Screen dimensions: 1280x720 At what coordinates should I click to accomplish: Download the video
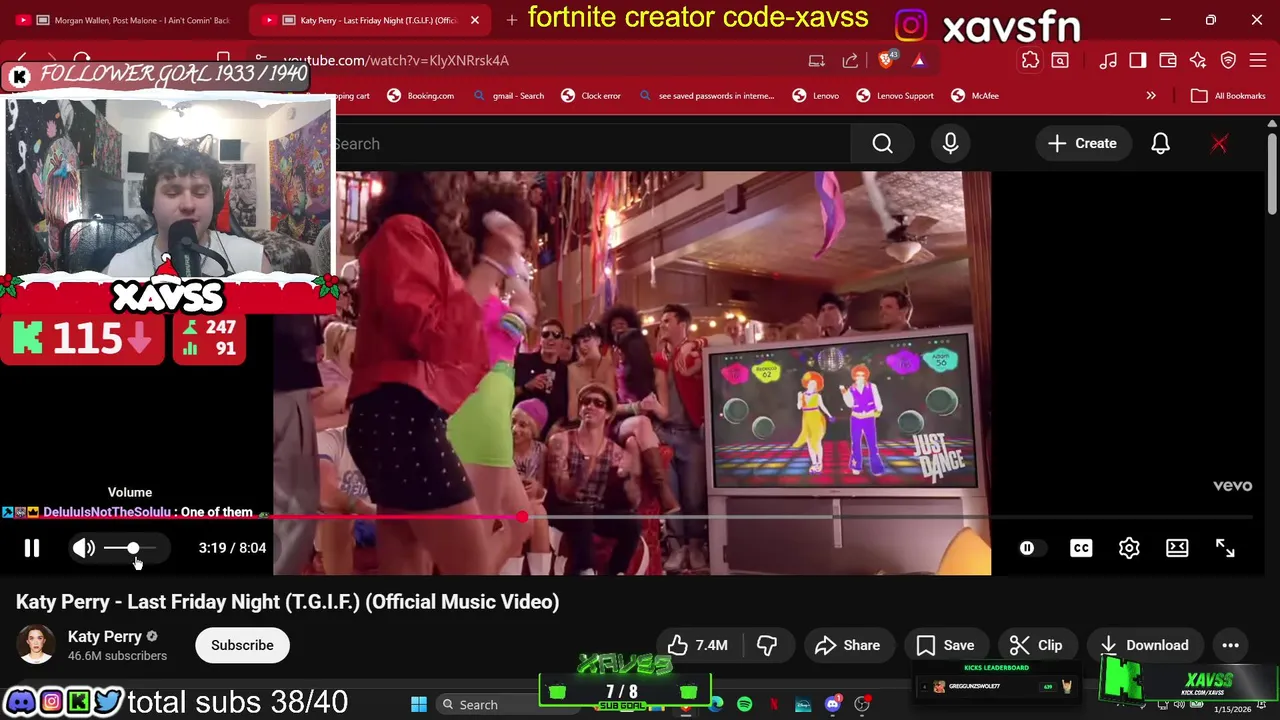[x=1145, y=645]
